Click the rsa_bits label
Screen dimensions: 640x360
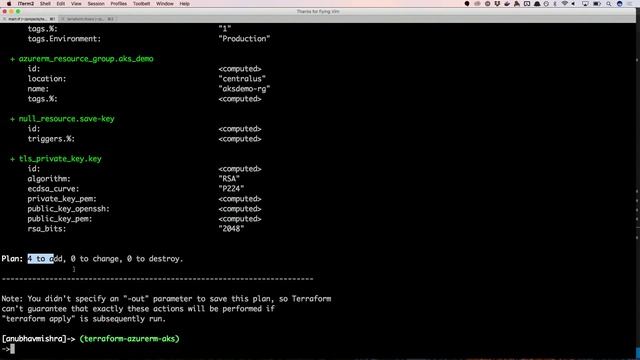click(x=47, y=229)
